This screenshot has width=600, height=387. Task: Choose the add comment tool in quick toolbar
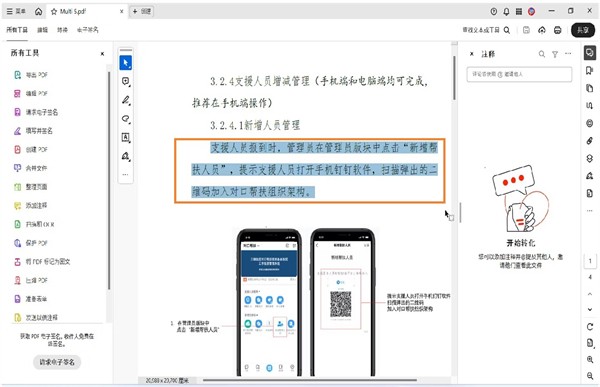[126, 81]
